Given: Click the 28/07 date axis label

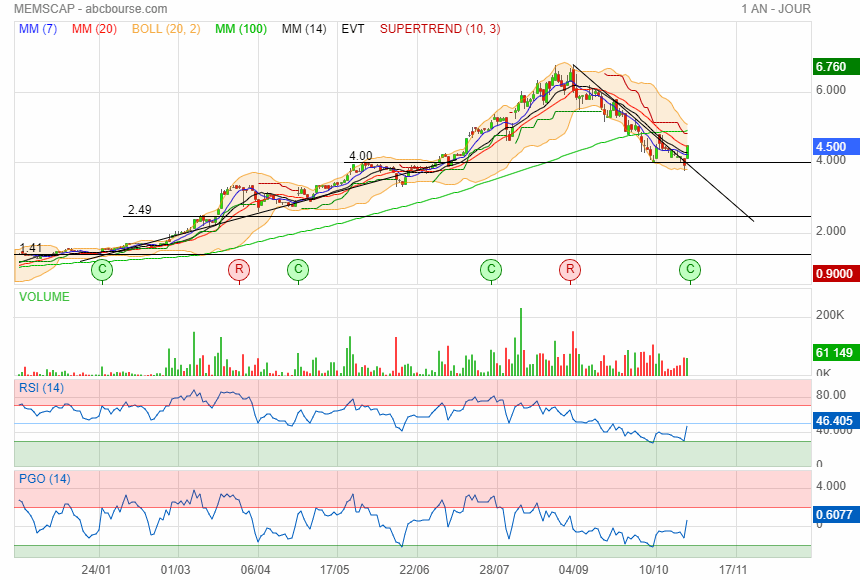Looking at the screenshot, I should 494,570.
